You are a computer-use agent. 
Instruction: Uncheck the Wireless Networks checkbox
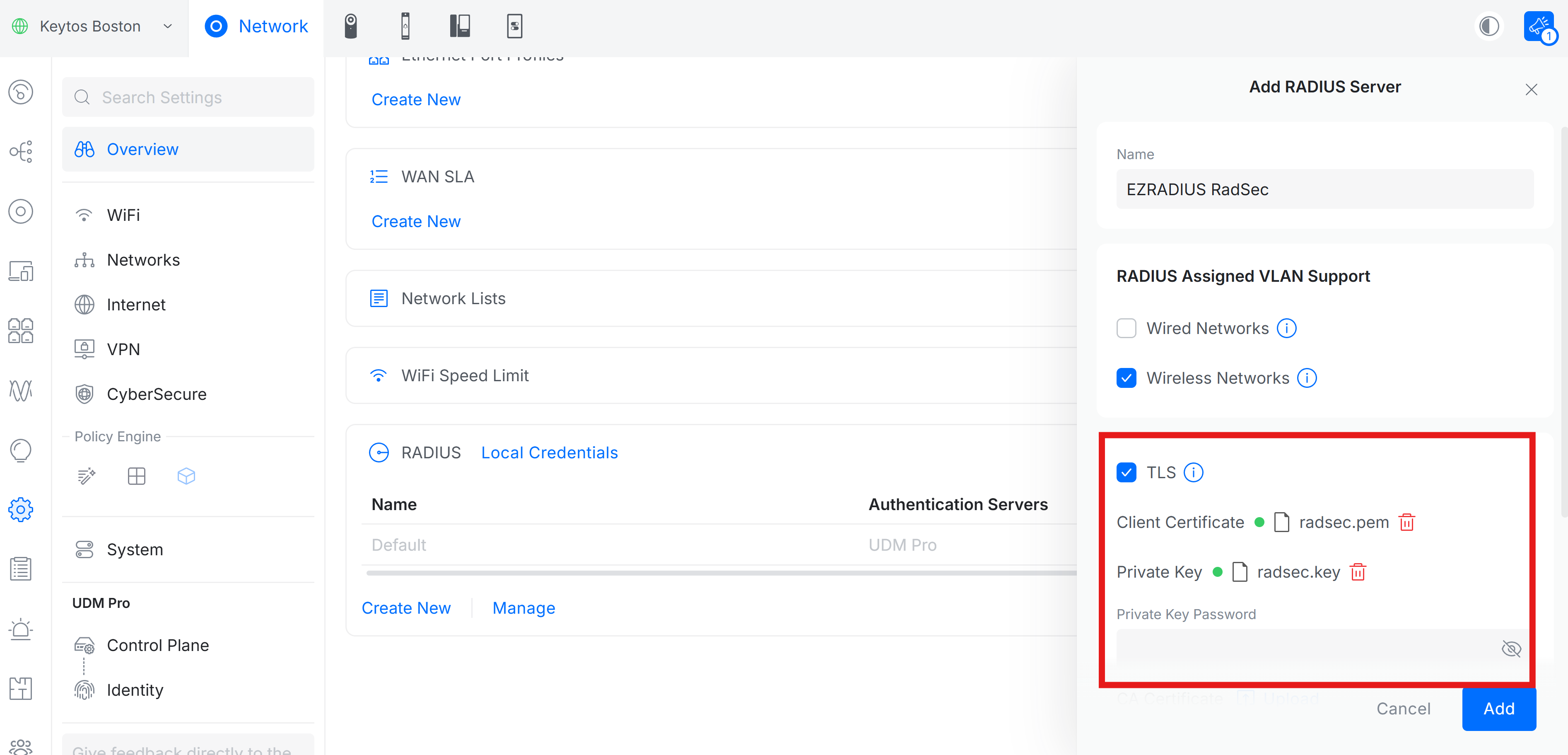[1127, 378]
